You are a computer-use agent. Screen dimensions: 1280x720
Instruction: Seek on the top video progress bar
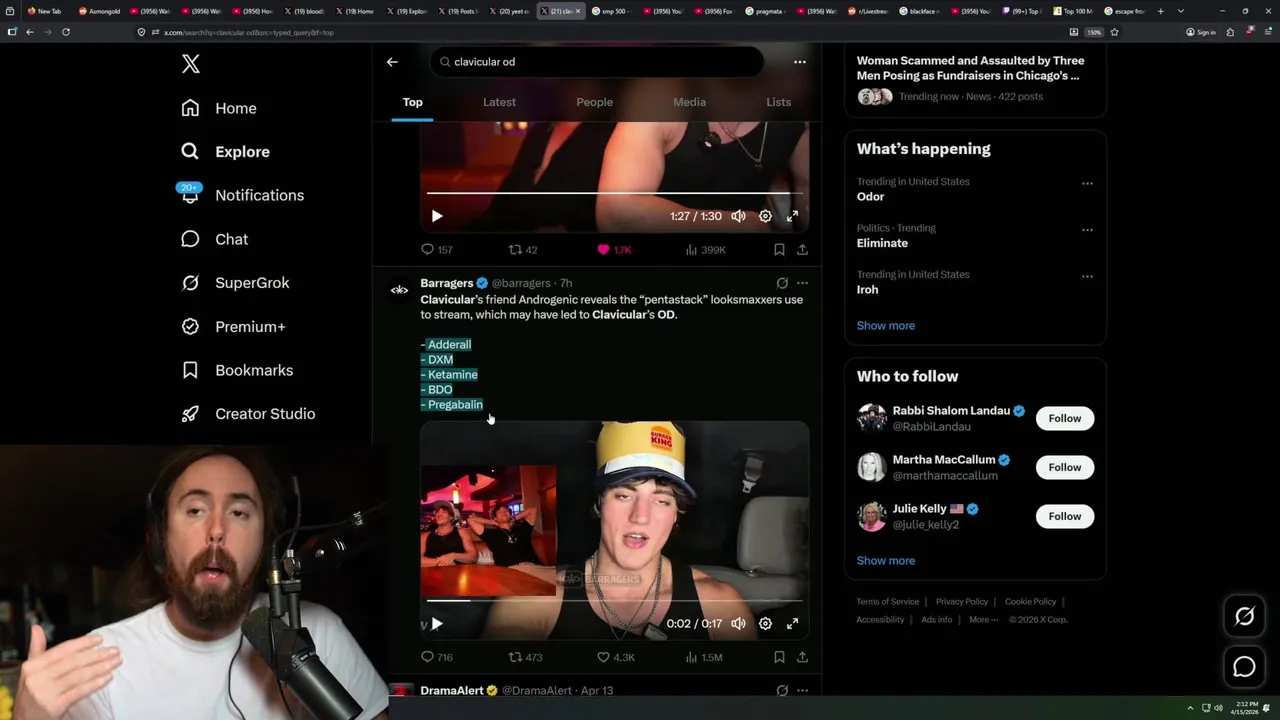pos(614,193)
